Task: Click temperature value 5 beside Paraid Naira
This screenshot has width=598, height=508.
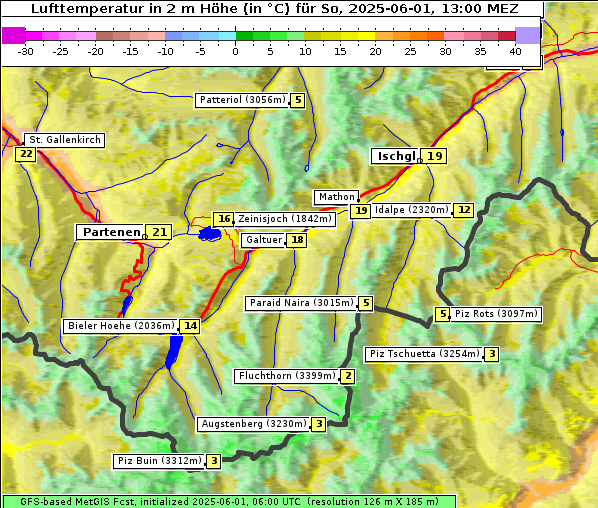Action: tap(366, 303)
